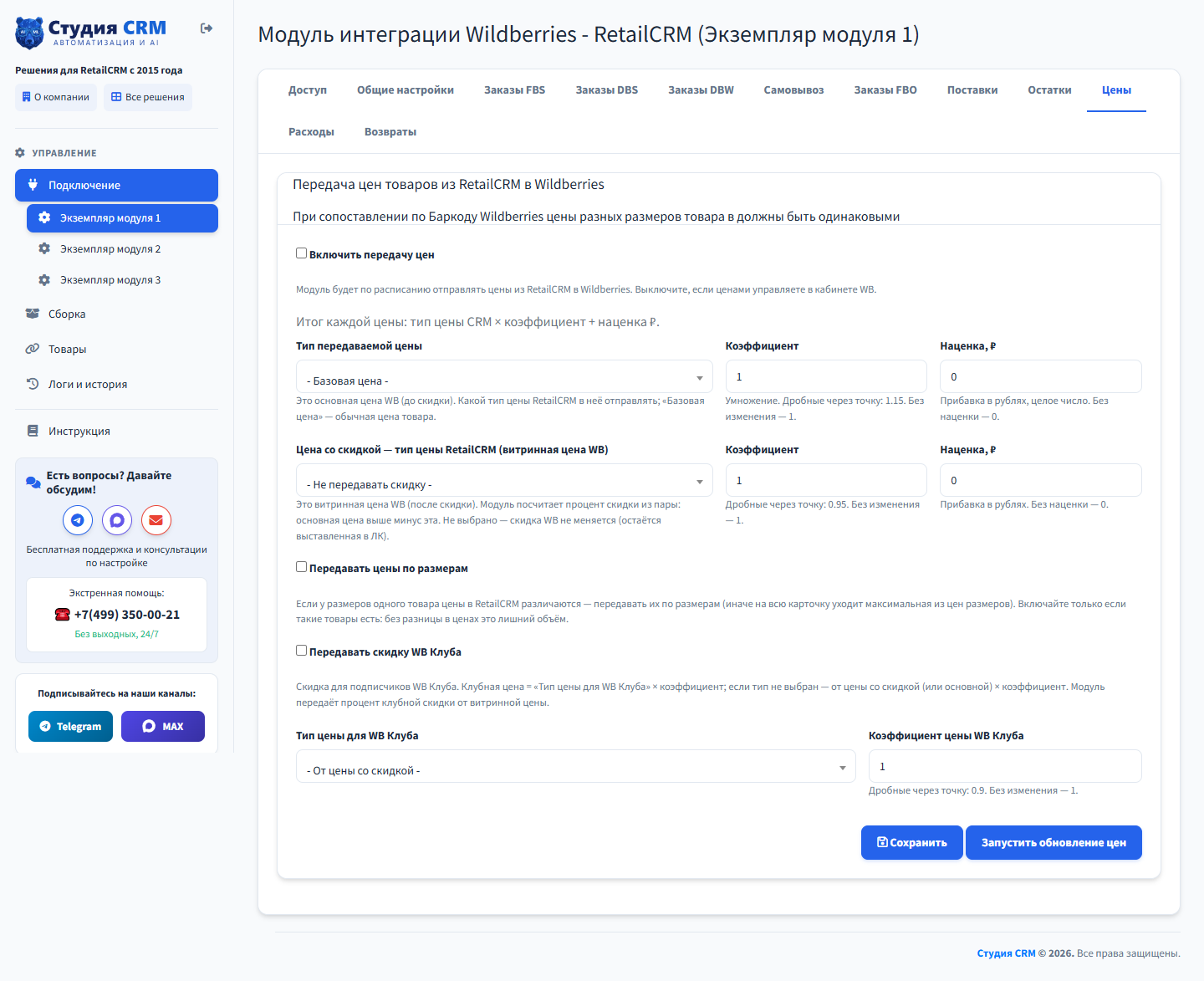
Task: Call the phone number +7(499) 350-00-21
Action: point(127,615)
